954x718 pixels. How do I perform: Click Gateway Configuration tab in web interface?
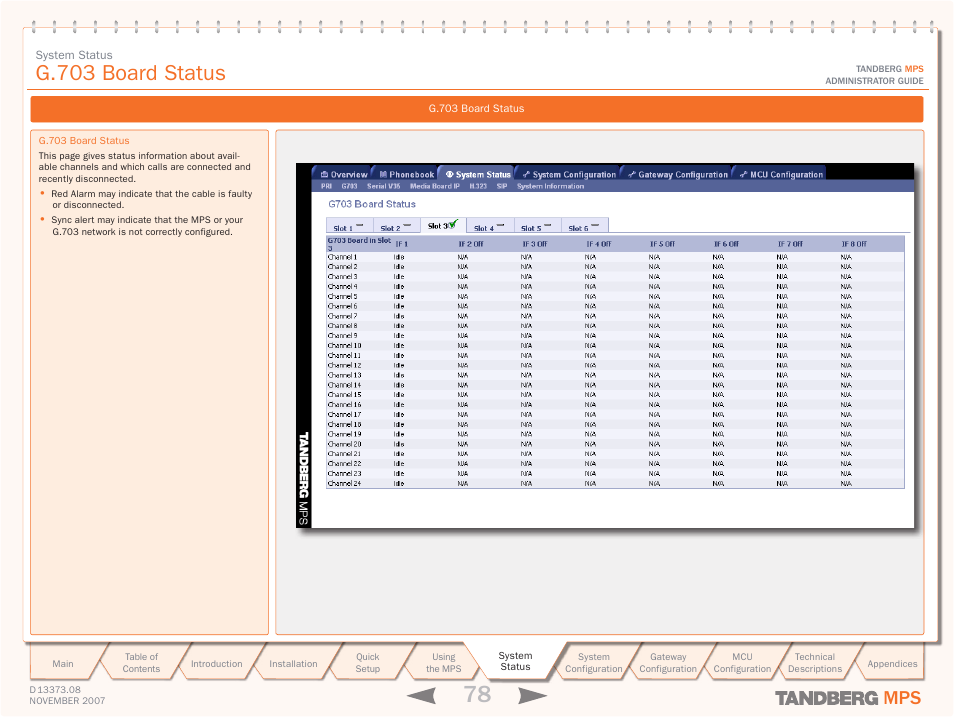[677, 174]
